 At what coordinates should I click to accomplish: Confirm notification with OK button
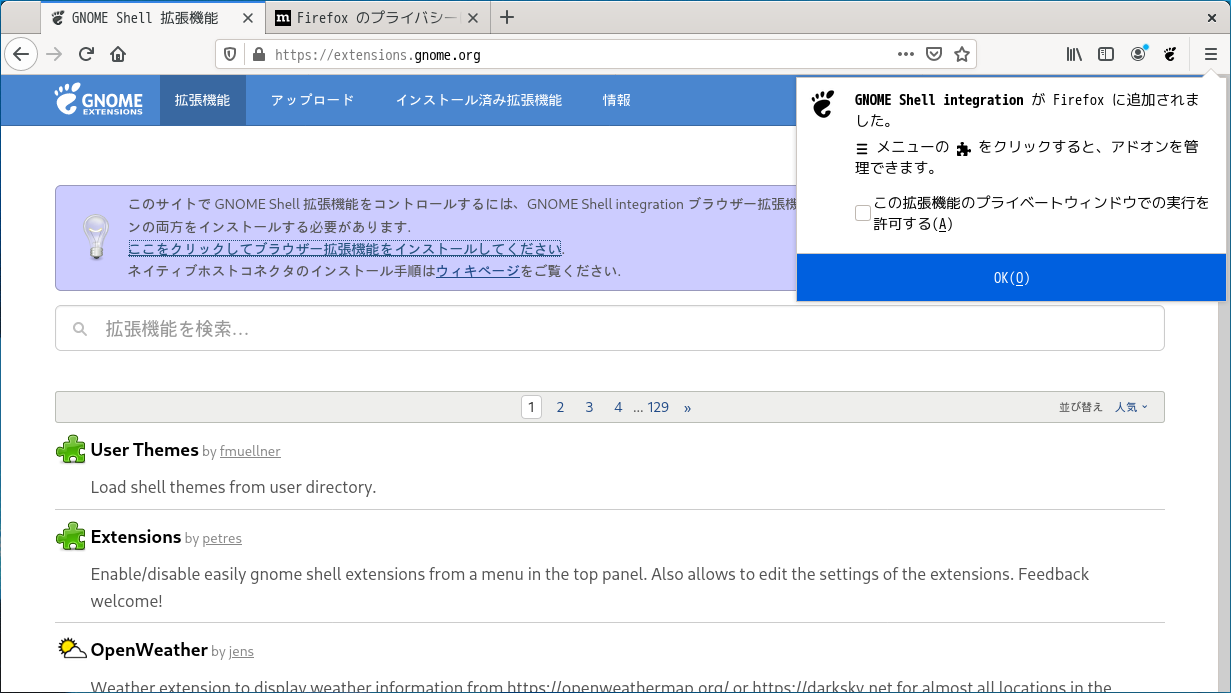[1011, 278]
